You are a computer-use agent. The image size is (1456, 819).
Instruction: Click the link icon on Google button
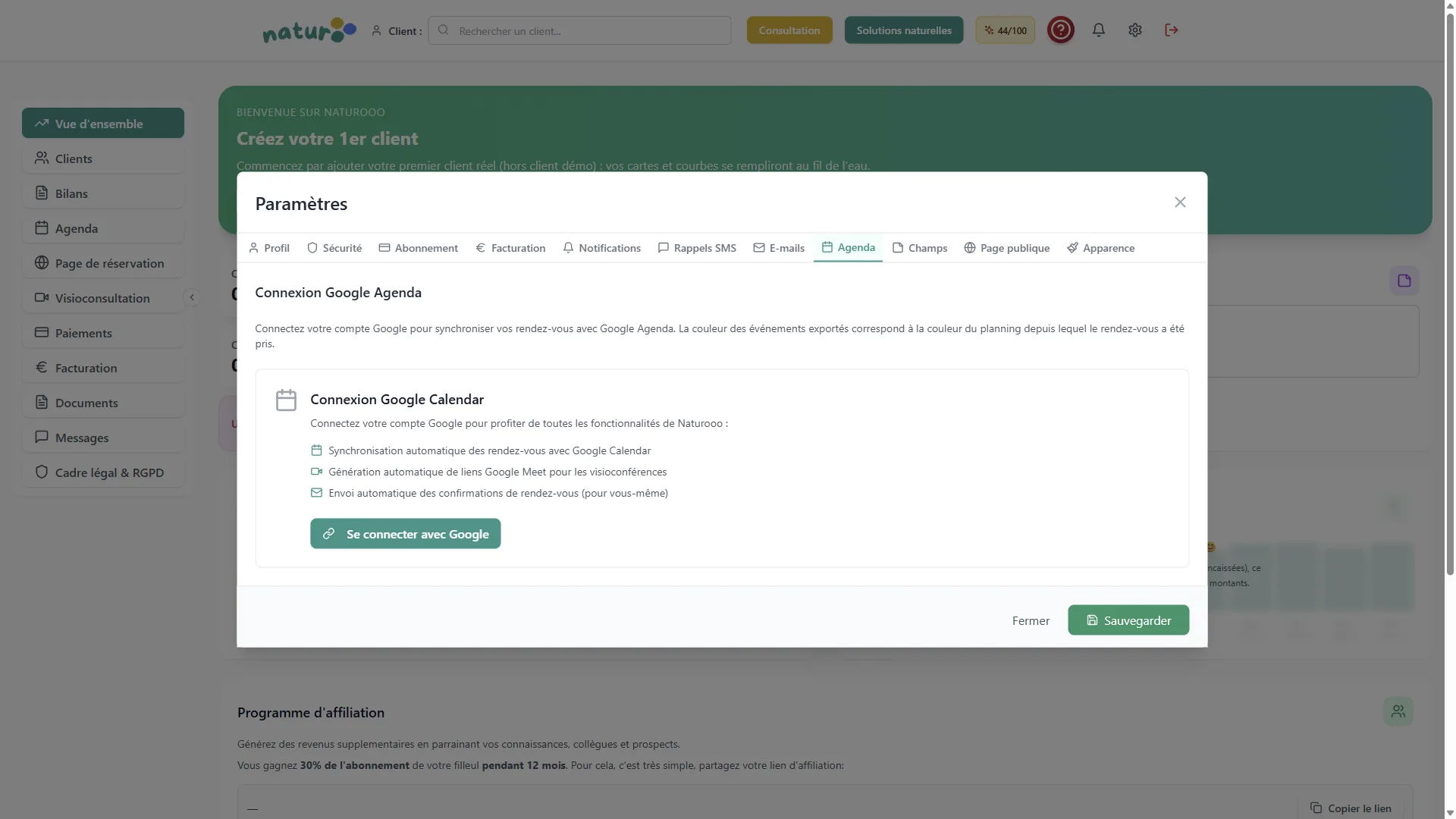point(328,534)
